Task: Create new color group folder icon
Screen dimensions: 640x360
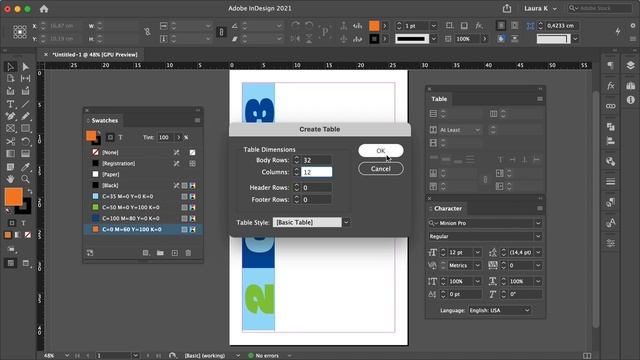Action: click(x=160, y=253)
